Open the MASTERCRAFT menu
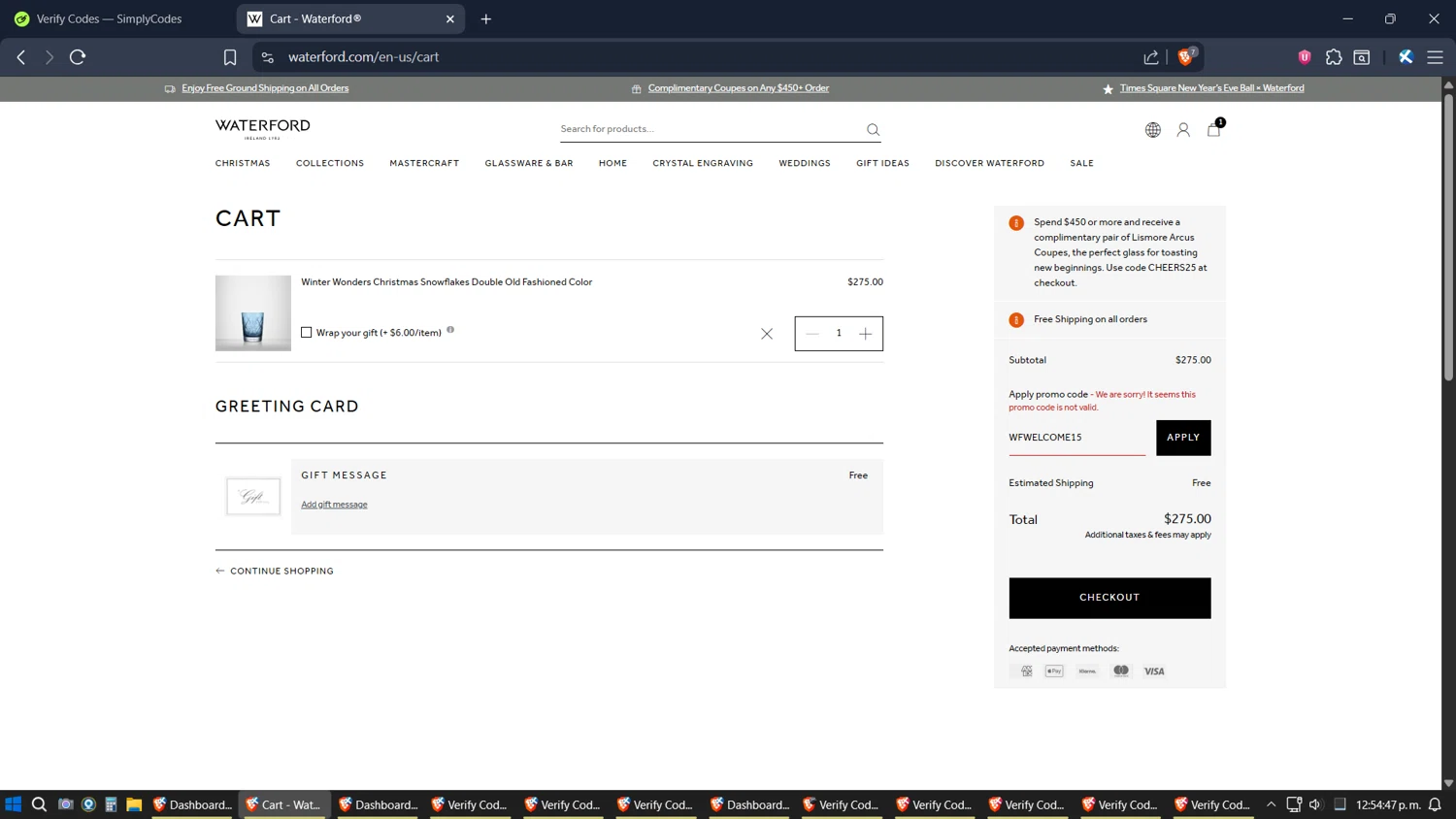Viewport: 1456px width, 819px height. click(424, 163)
